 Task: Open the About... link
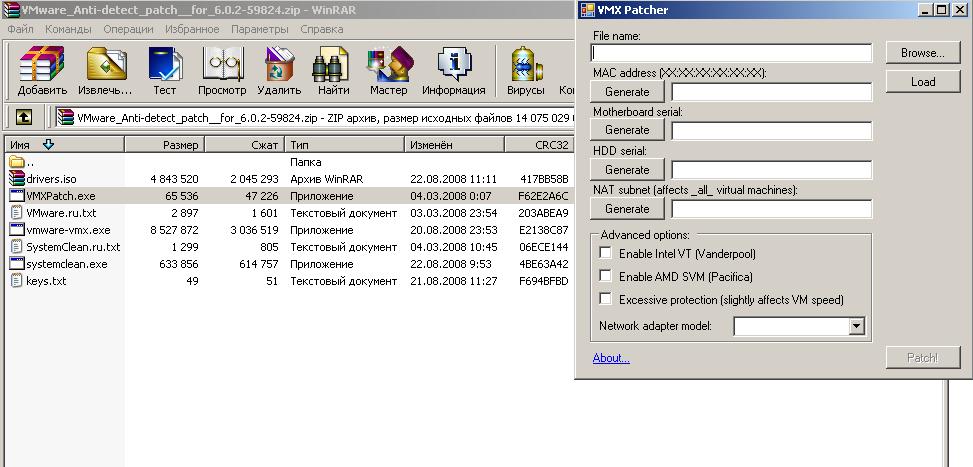(611, 358)
